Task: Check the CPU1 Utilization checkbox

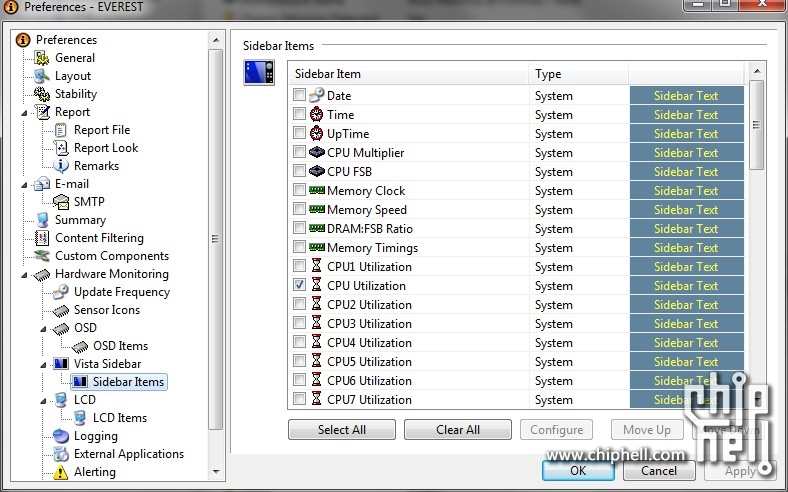Action: [300, 266]
